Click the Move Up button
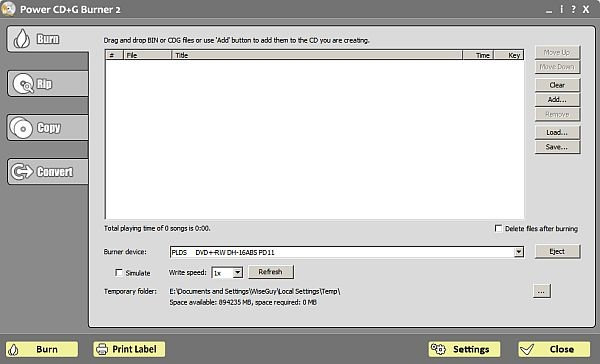 [x=557, y=52]
